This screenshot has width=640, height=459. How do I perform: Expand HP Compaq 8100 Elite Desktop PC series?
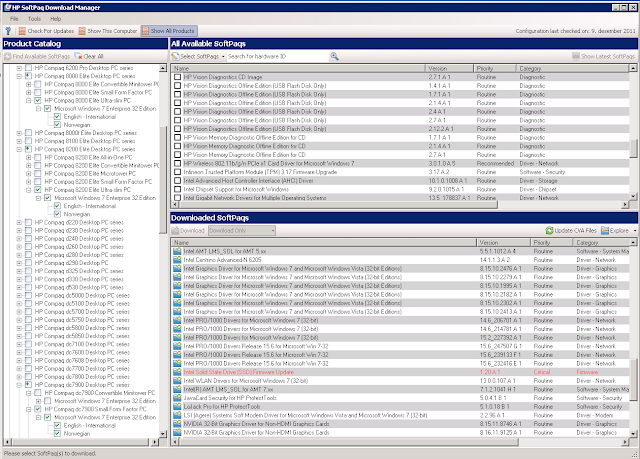[19, 141]
